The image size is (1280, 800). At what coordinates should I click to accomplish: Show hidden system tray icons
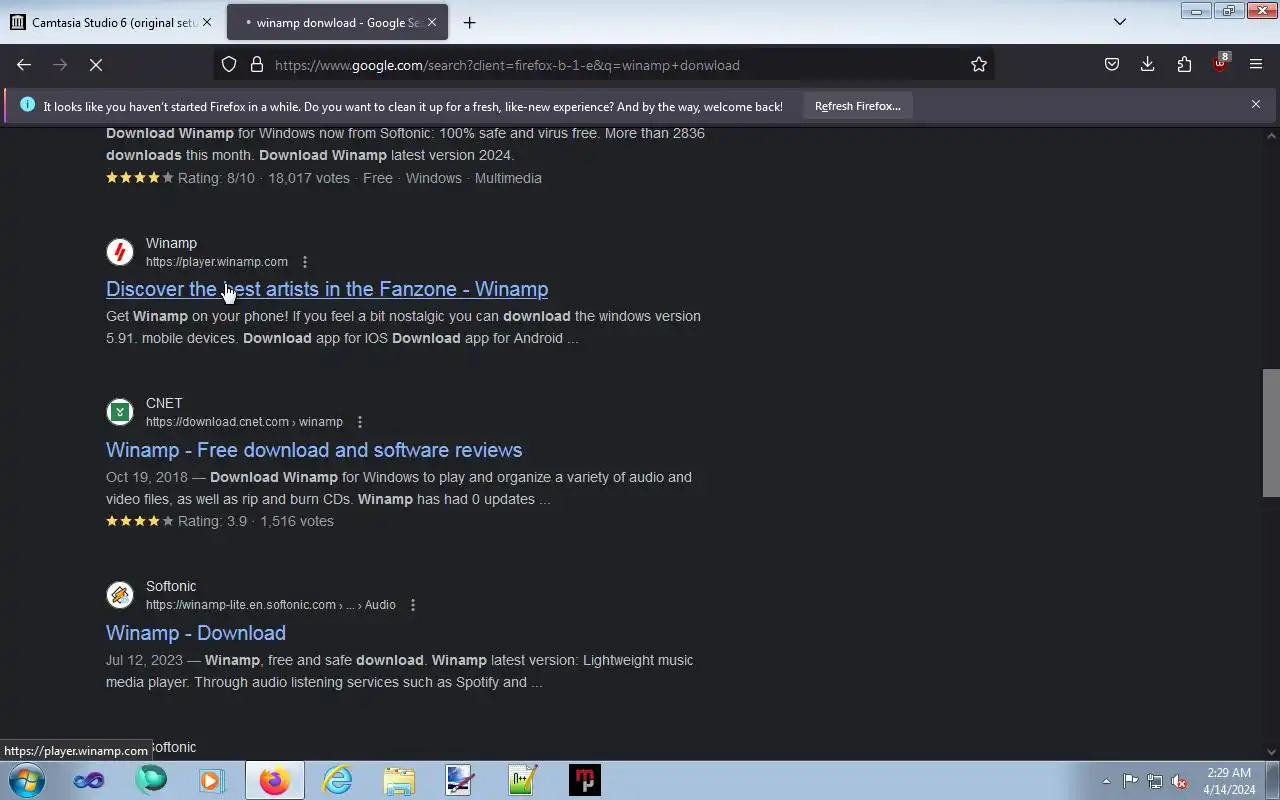[1106, 781]
